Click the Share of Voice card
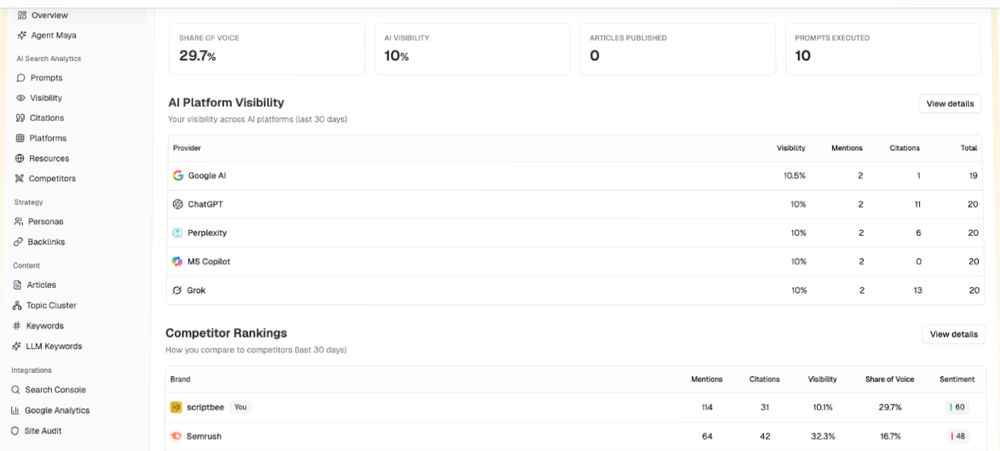Image resolution: width=1000 pixels, height=451 pixels. [266, 49]
